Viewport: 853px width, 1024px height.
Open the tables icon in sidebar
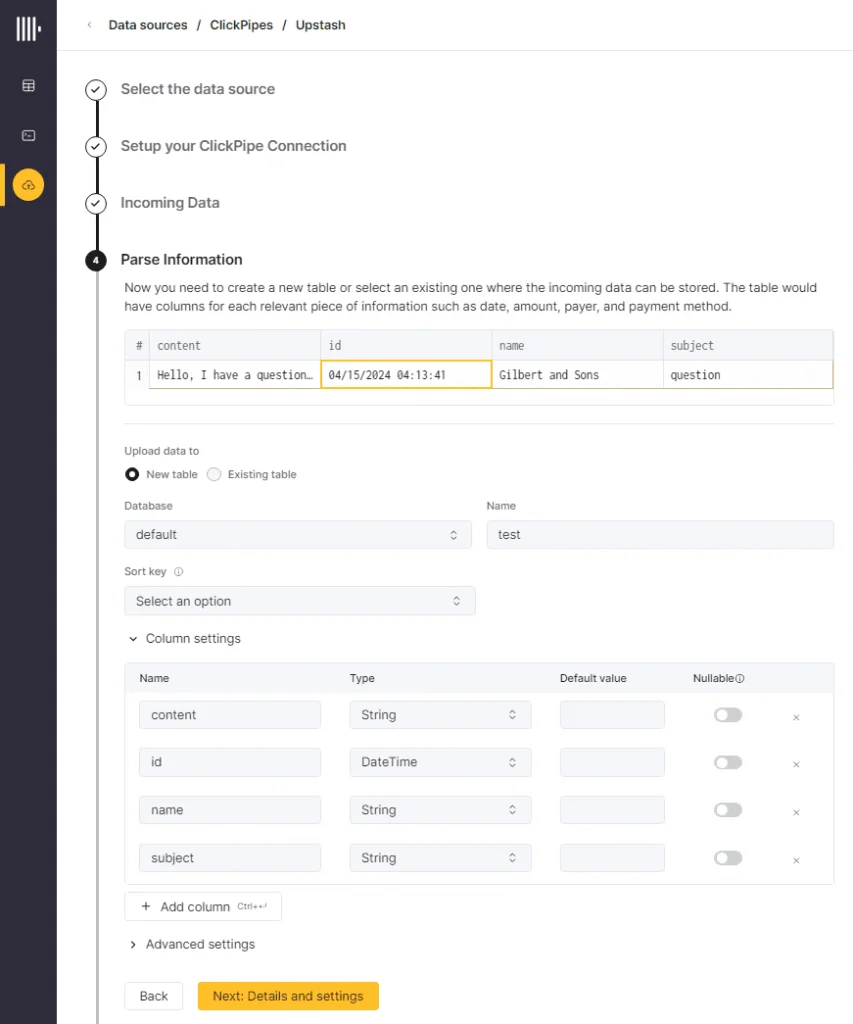click(28, 86)
